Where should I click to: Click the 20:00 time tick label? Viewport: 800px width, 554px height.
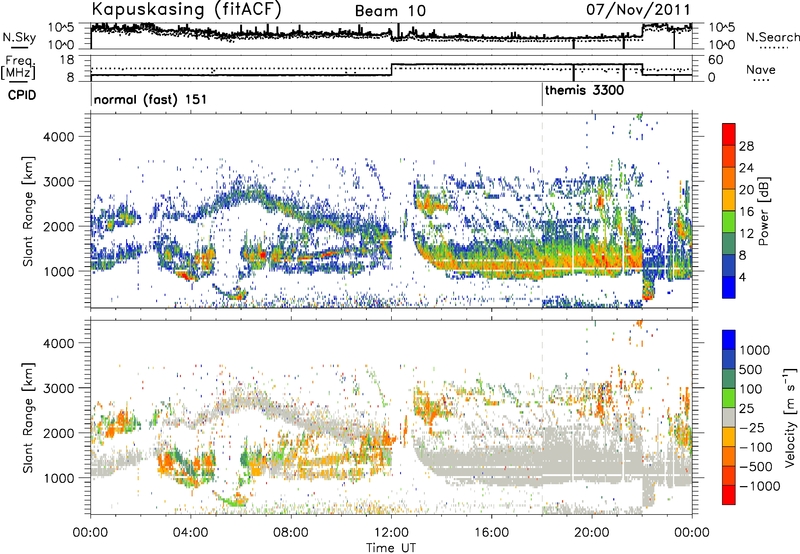(x=591, y=533)
